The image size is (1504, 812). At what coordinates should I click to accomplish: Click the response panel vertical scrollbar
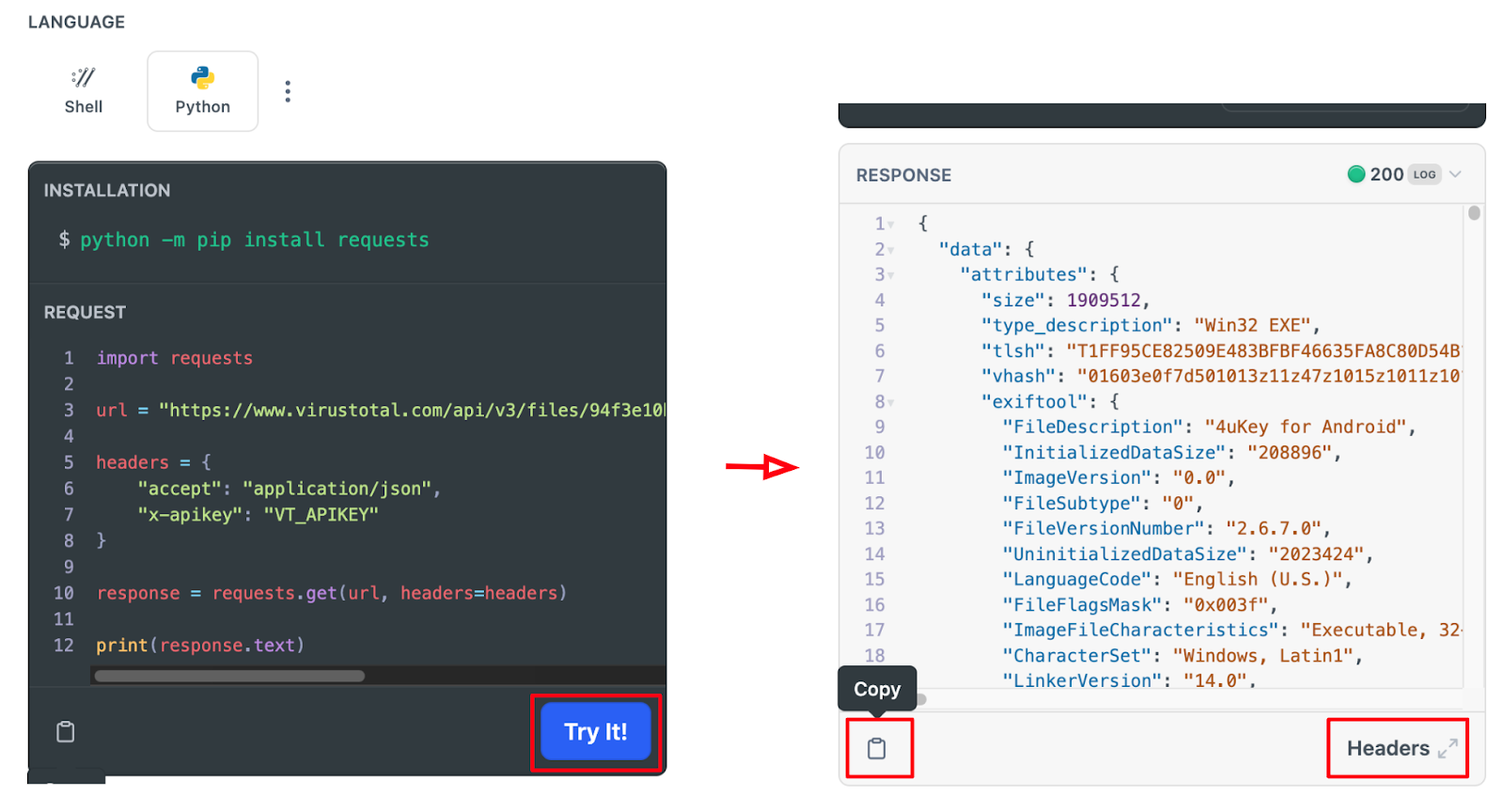[x=1474, y=213]
